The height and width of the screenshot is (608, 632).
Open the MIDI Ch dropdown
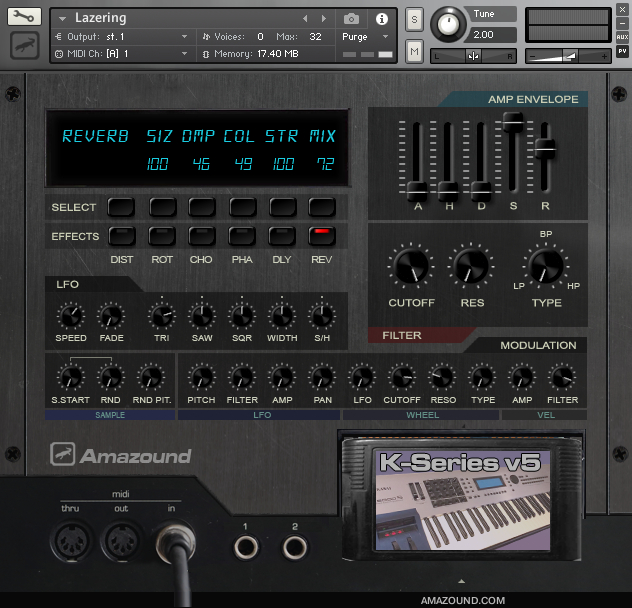pyautogui.click(x=121, y=54)
